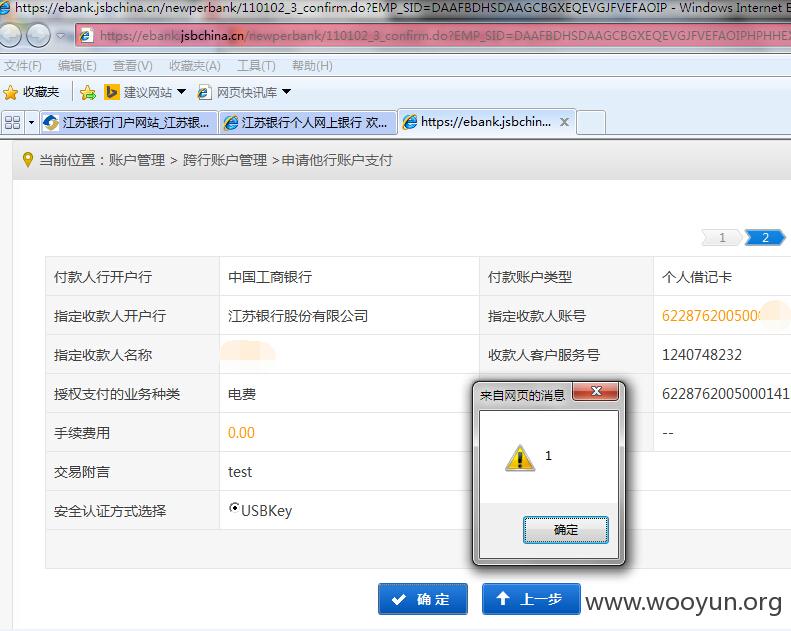Click the 指定收款人名称 label
The width and height of the screenshot is (791, 631).
[103, 355]
